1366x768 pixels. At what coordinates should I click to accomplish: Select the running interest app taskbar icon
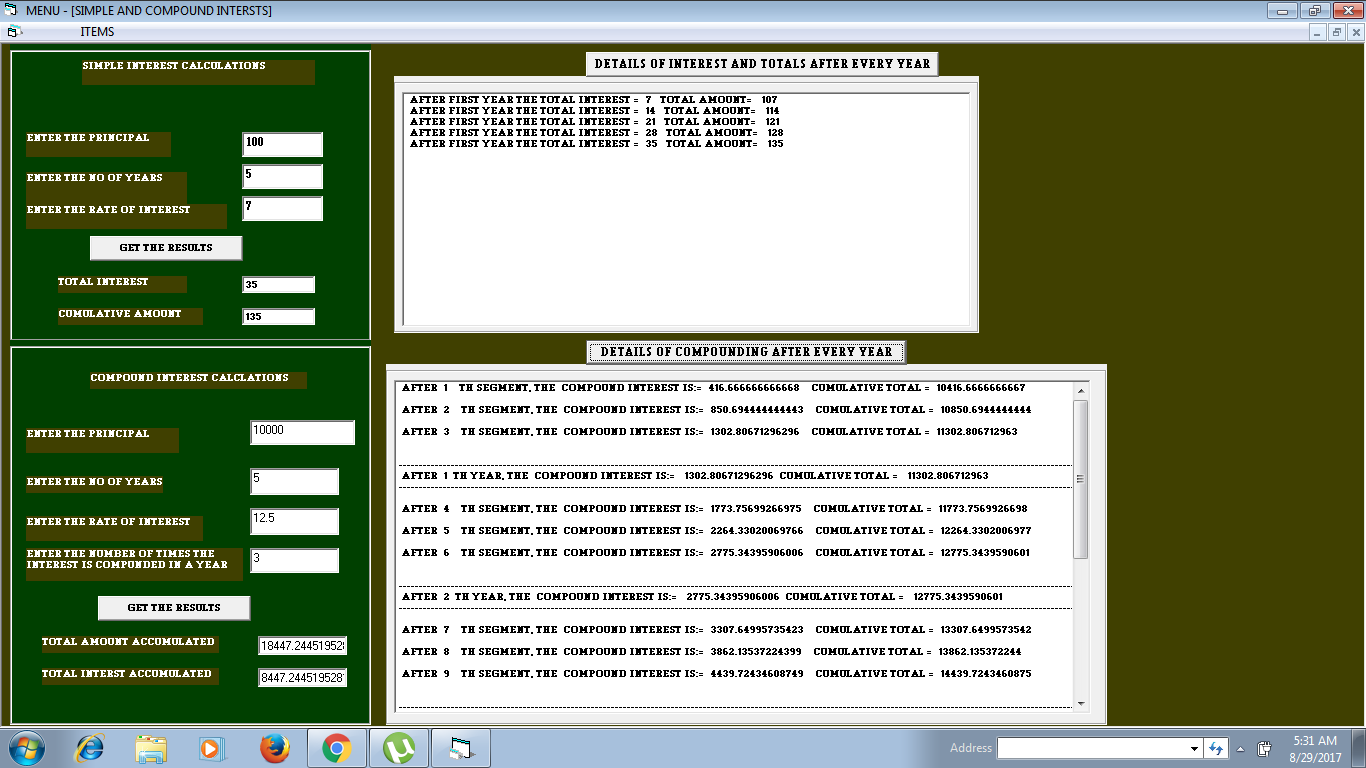(462, 748)
